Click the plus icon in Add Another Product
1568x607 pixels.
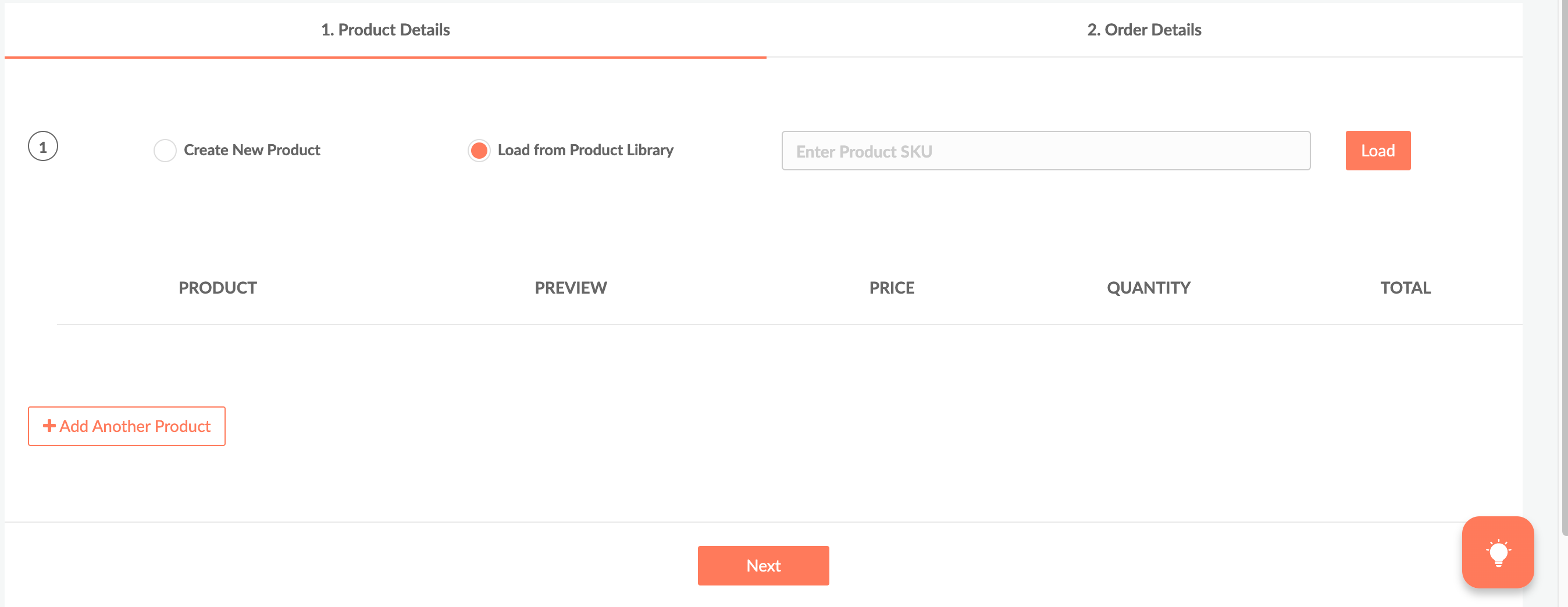[49, 426]
